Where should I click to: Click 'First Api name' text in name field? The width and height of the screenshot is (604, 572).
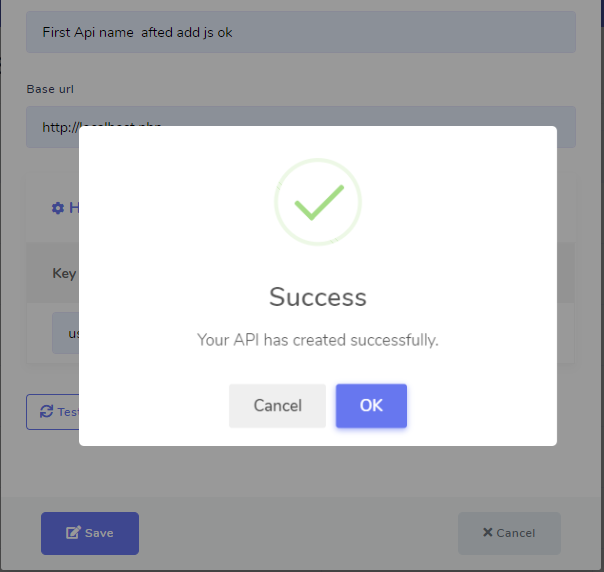88,33
